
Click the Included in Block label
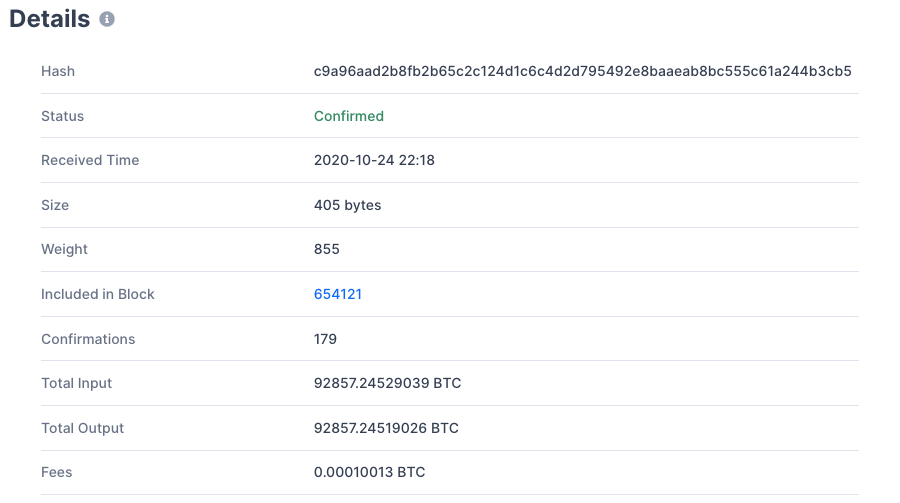point(97,294)
